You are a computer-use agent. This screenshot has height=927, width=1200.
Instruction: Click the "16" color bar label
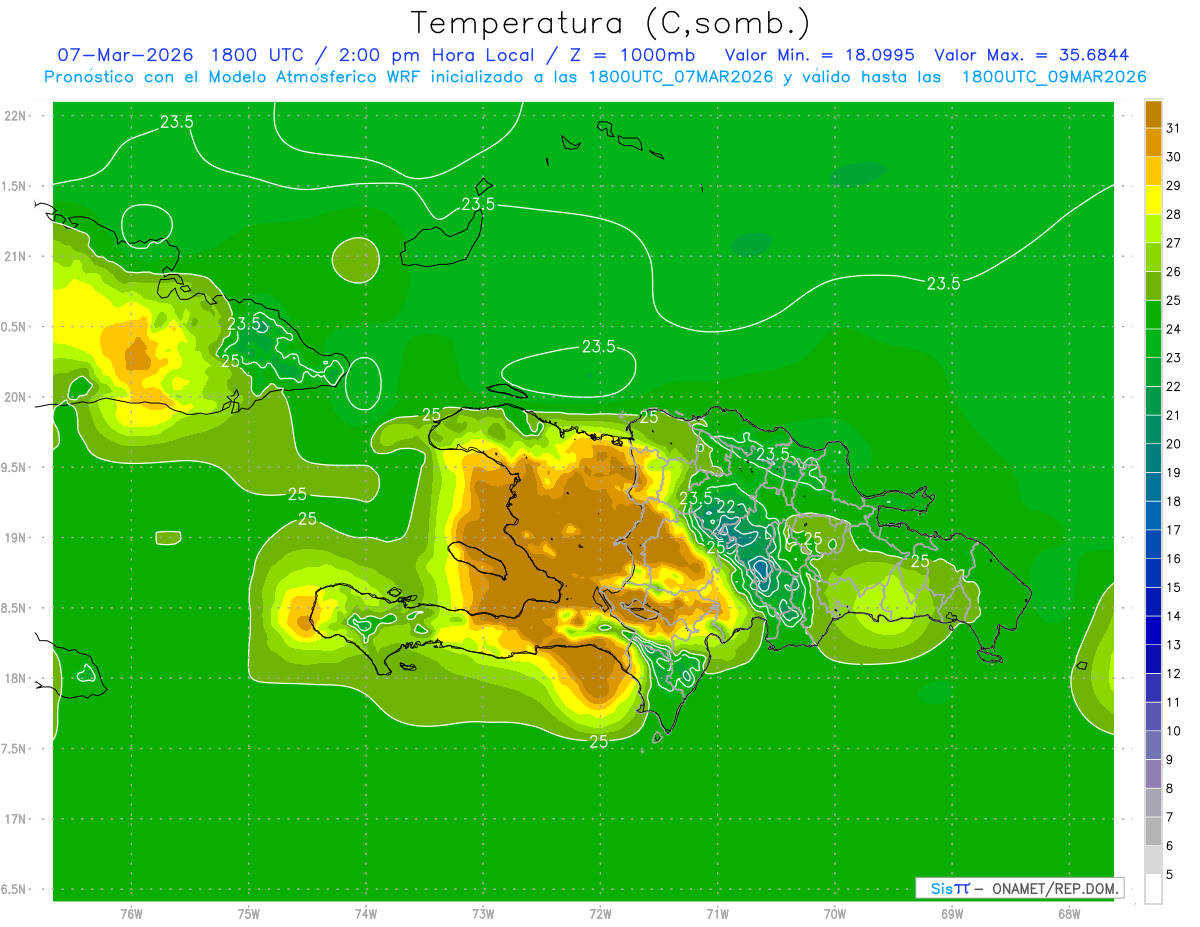[1174, 559]
